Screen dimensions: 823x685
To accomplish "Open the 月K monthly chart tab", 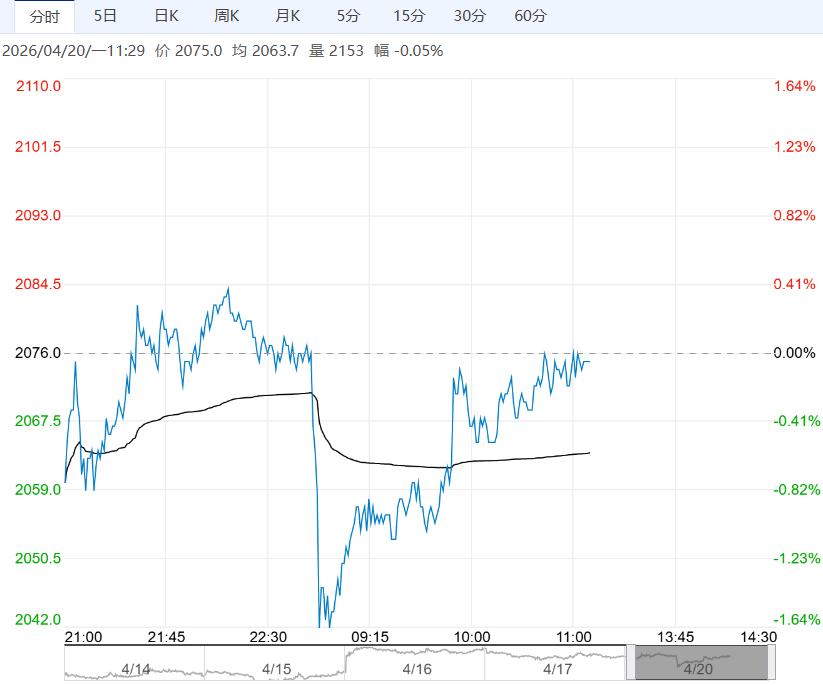I will [x=288, y=16].
